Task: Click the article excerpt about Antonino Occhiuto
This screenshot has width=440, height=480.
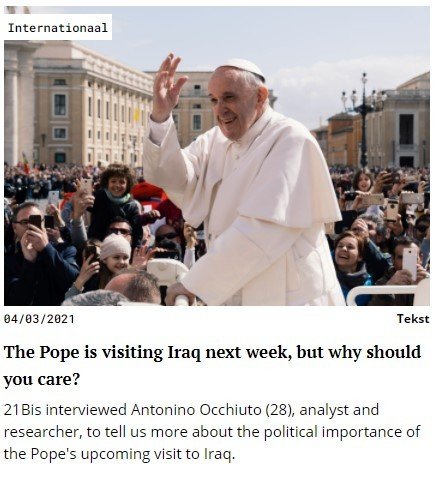Action: [212, 432]
